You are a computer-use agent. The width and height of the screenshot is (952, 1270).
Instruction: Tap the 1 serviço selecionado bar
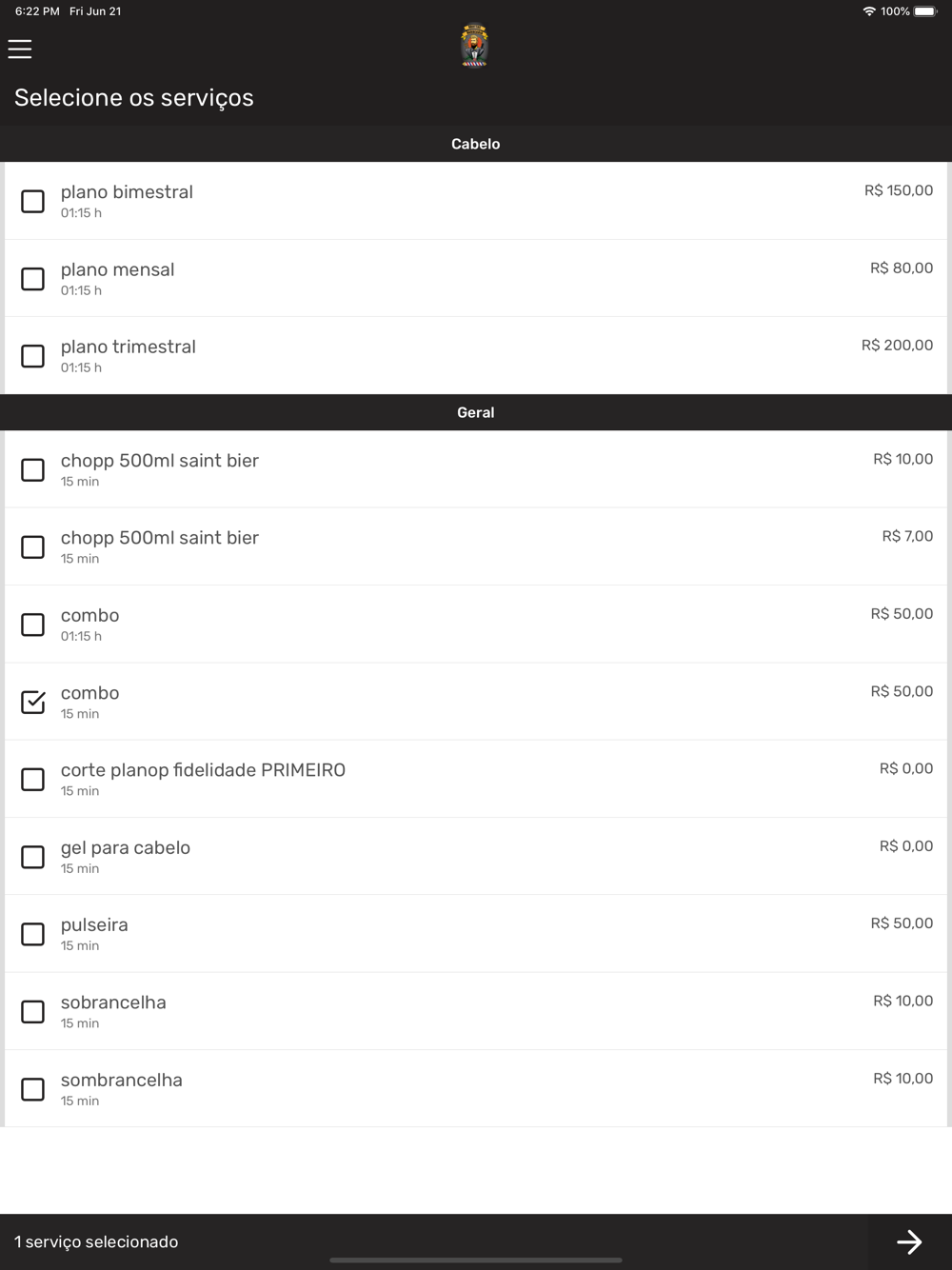[x=434, y=1241]
